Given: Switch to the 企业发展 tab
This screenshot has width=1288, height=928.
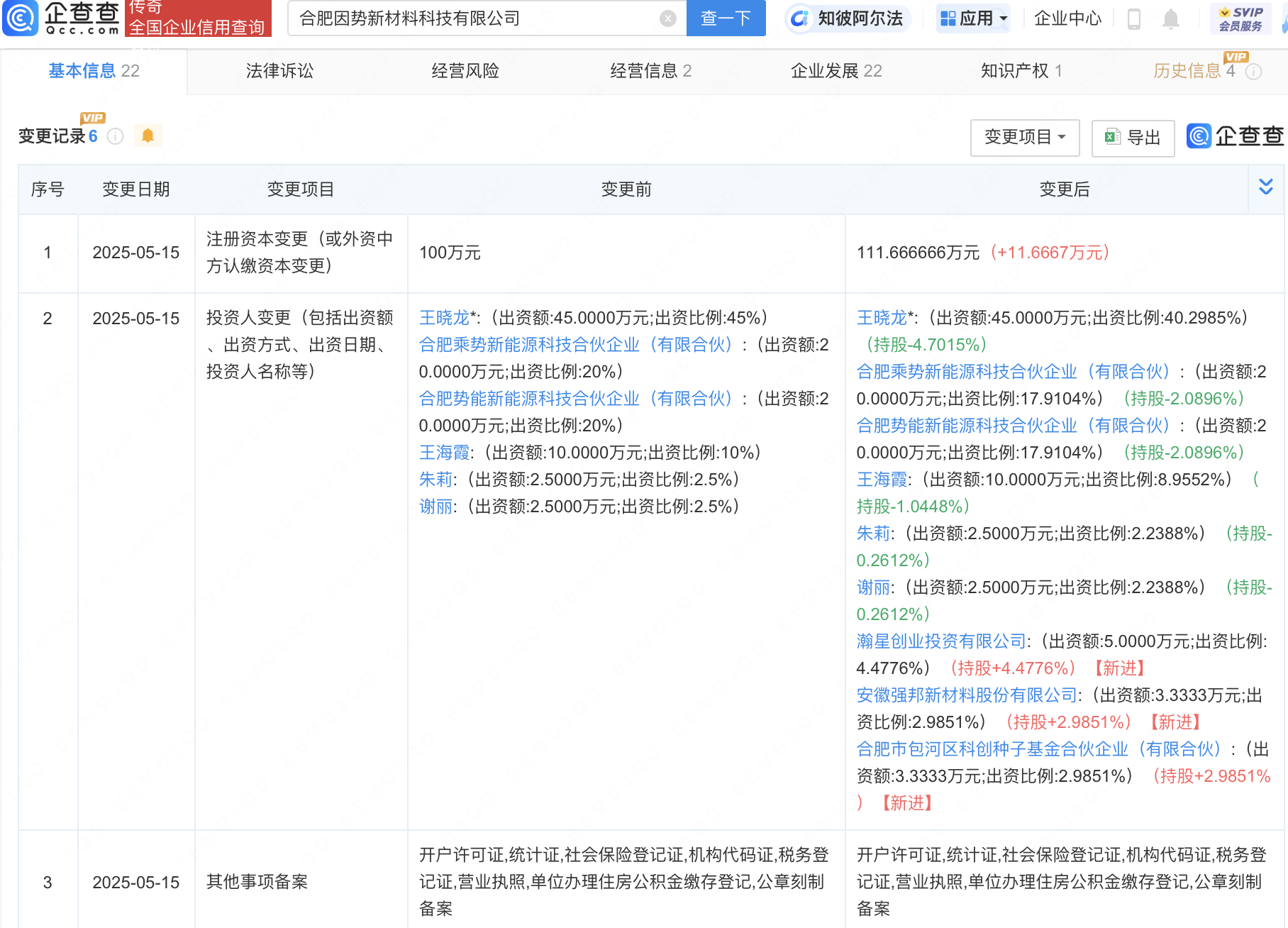Looking at the screenshot, I should coord(836,71).
